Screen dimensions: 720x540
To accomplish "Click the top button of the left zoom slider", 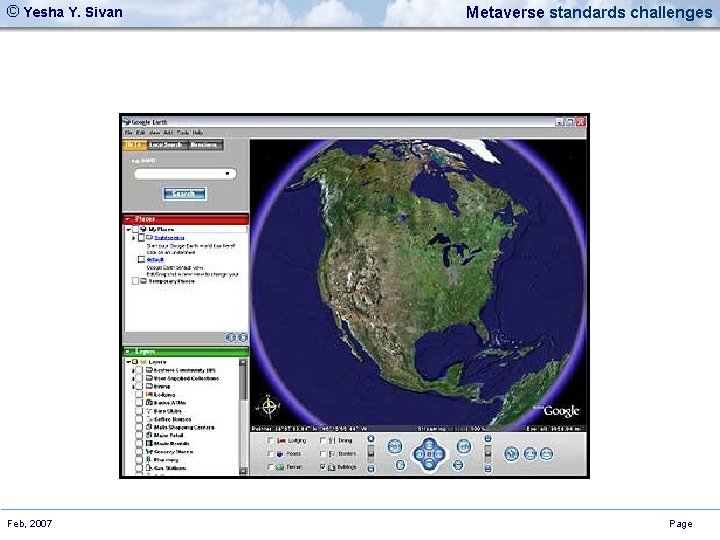I will click(371, 439).
